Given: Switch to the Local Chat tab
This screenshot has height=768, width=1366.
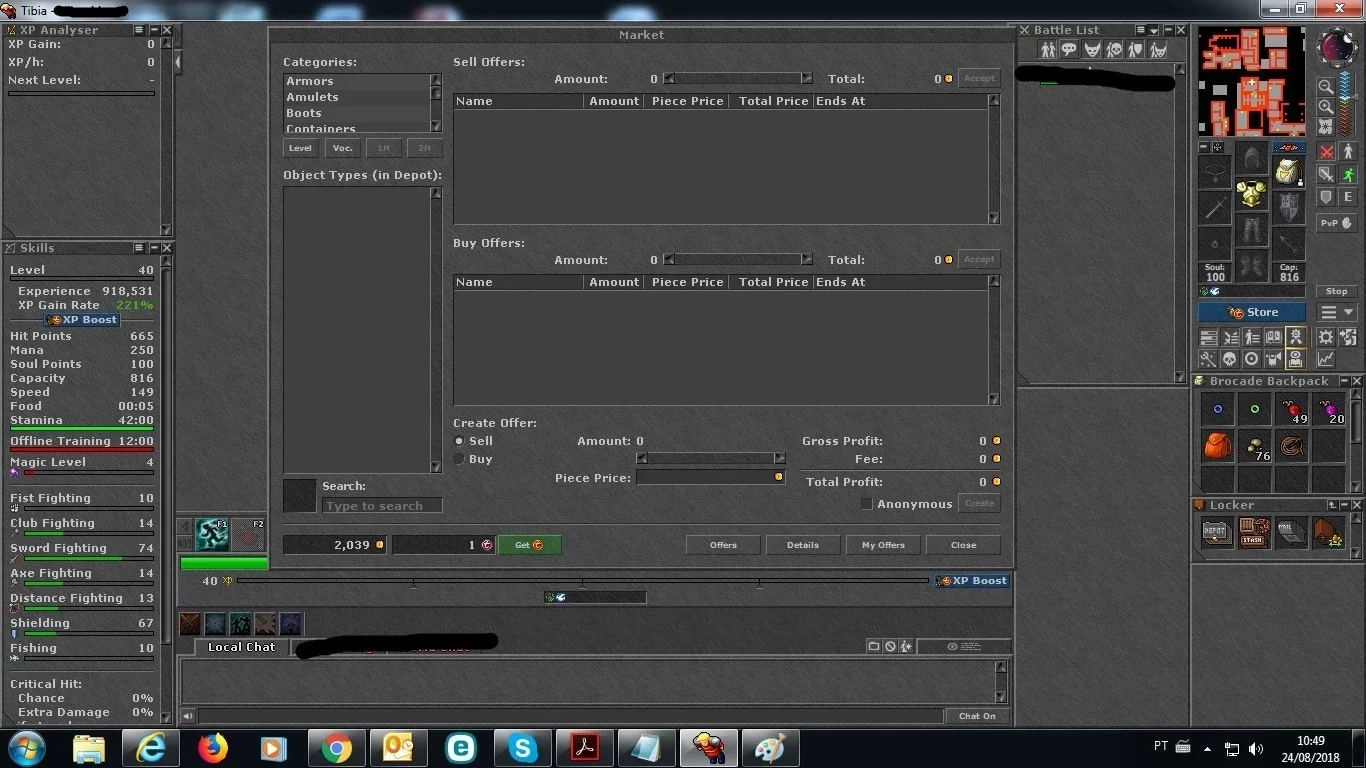Looking at the screenshot, I should click(x=241, y=647).
